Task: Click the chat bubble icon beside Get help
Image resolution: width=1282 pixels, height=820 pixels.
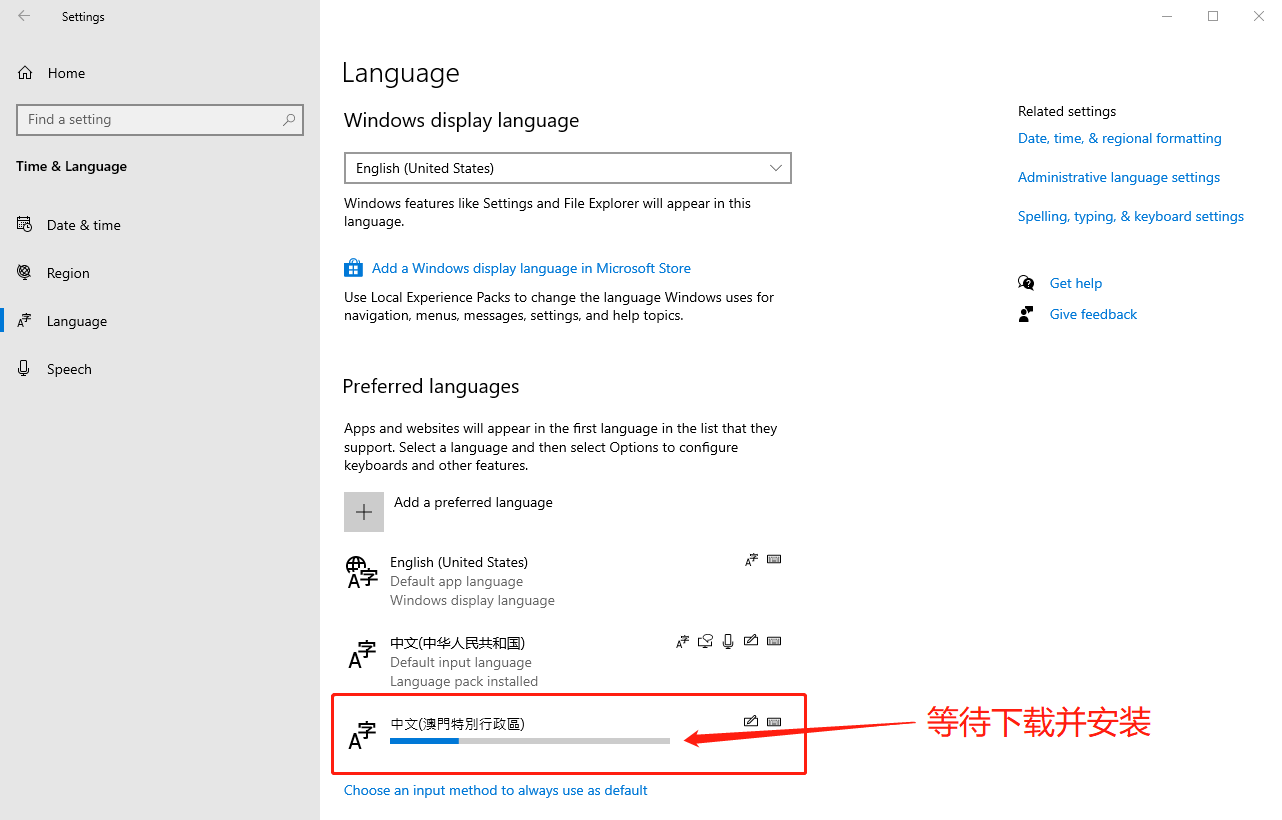Action: point(1026,283)
